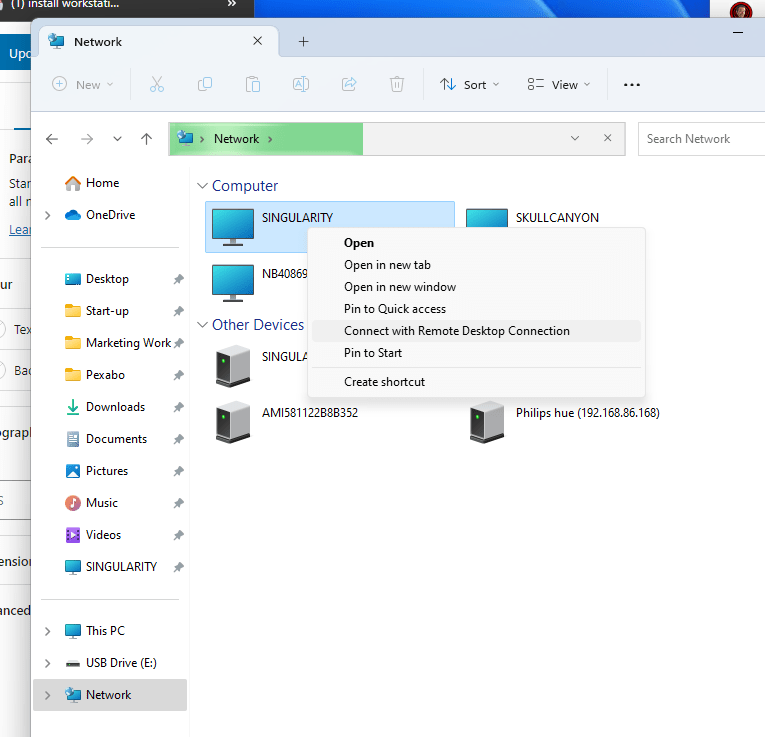Click the network icon in address bar
Viewport: 765px width, 737px height.
click(185, 138)
